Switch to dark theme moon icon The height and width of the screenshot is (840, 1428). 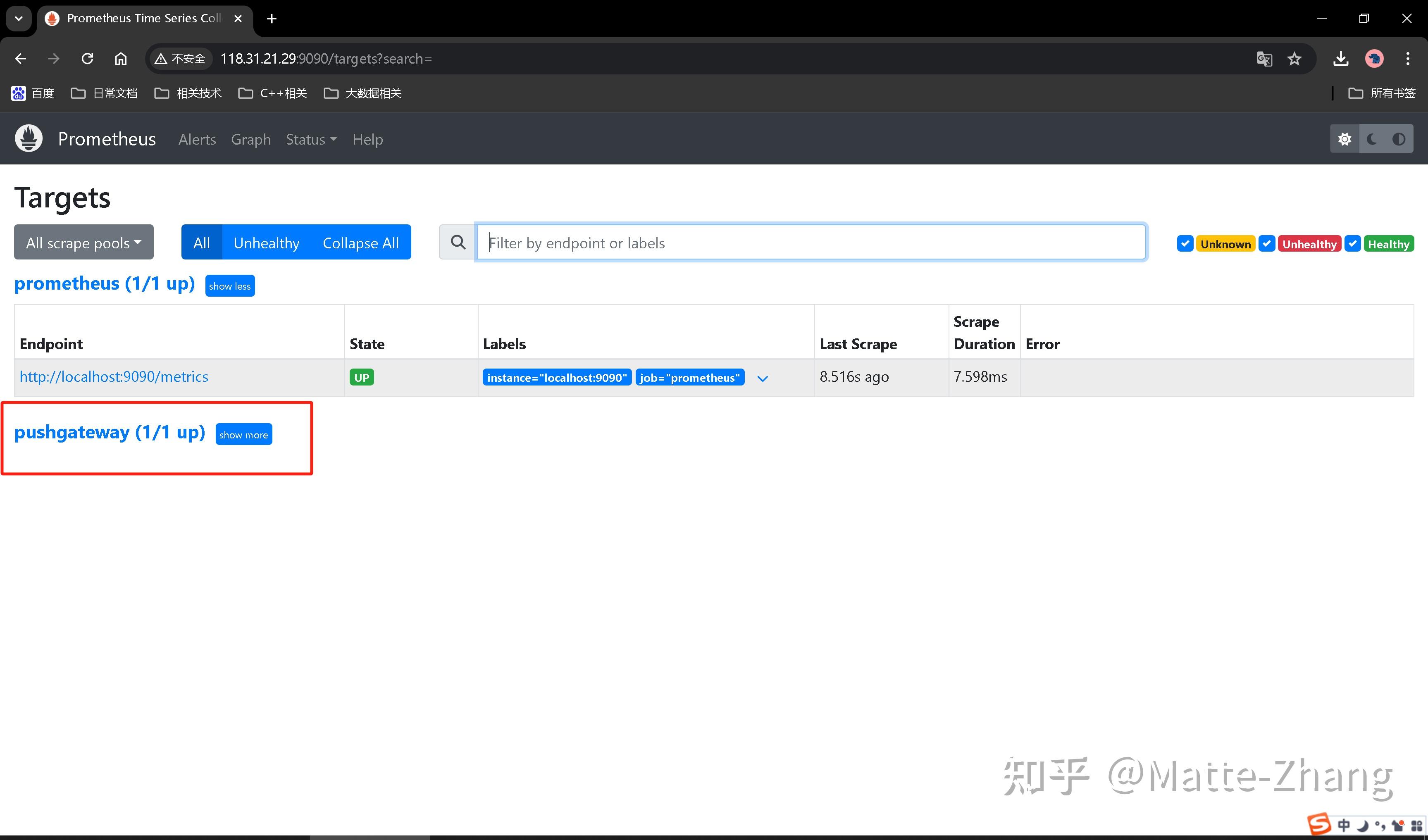[x=1372, y=139]
